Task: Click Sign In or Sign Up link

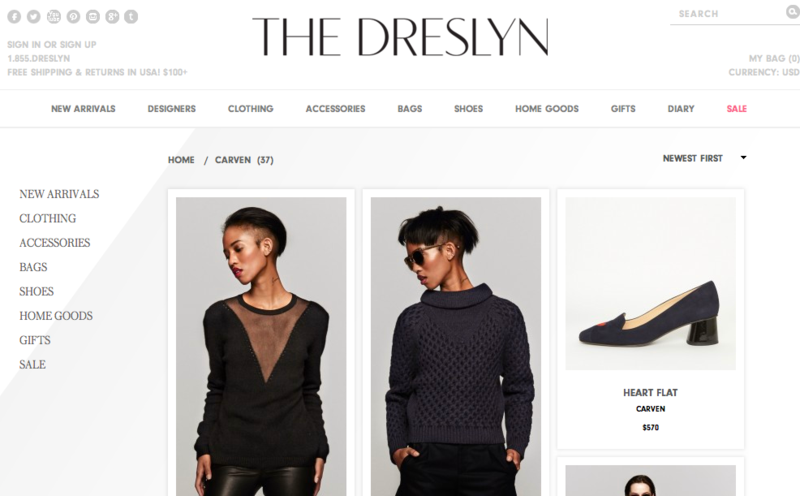Action: [52, 44]
